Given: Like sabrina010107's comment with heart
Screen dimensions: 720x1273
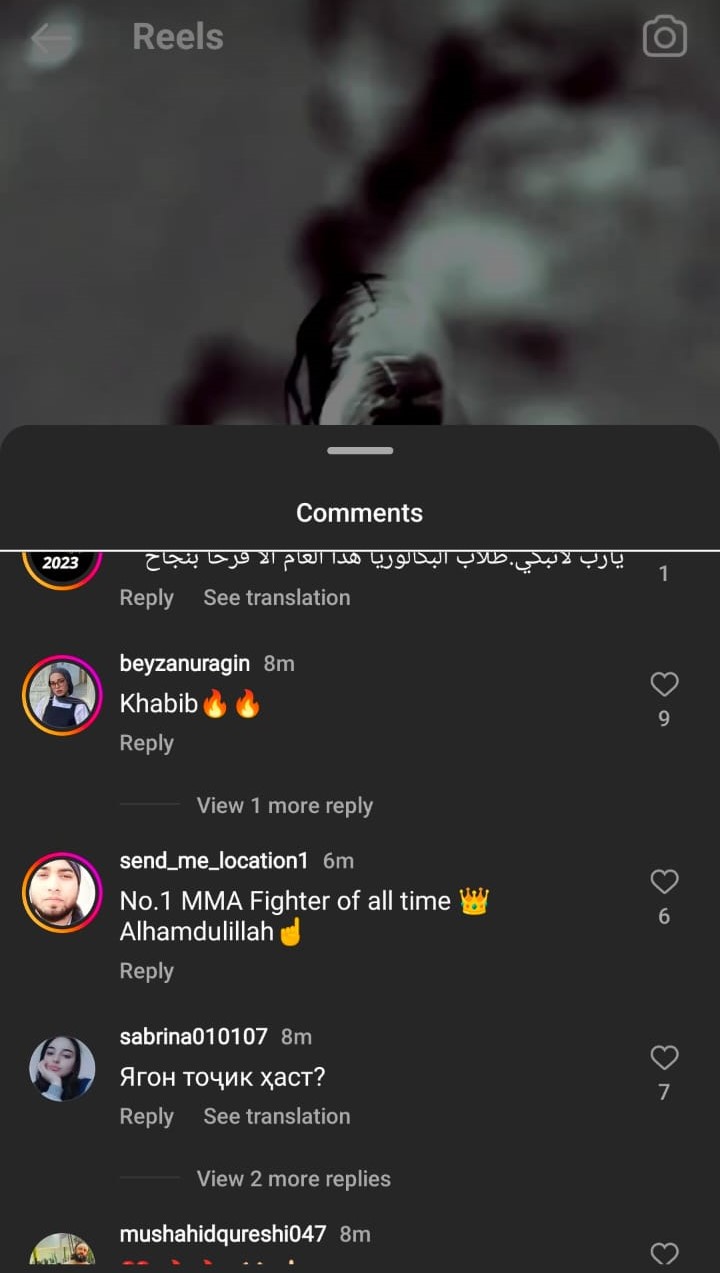Looking at the screenshot, I should pyautogui.click(x=664, y=1058).
